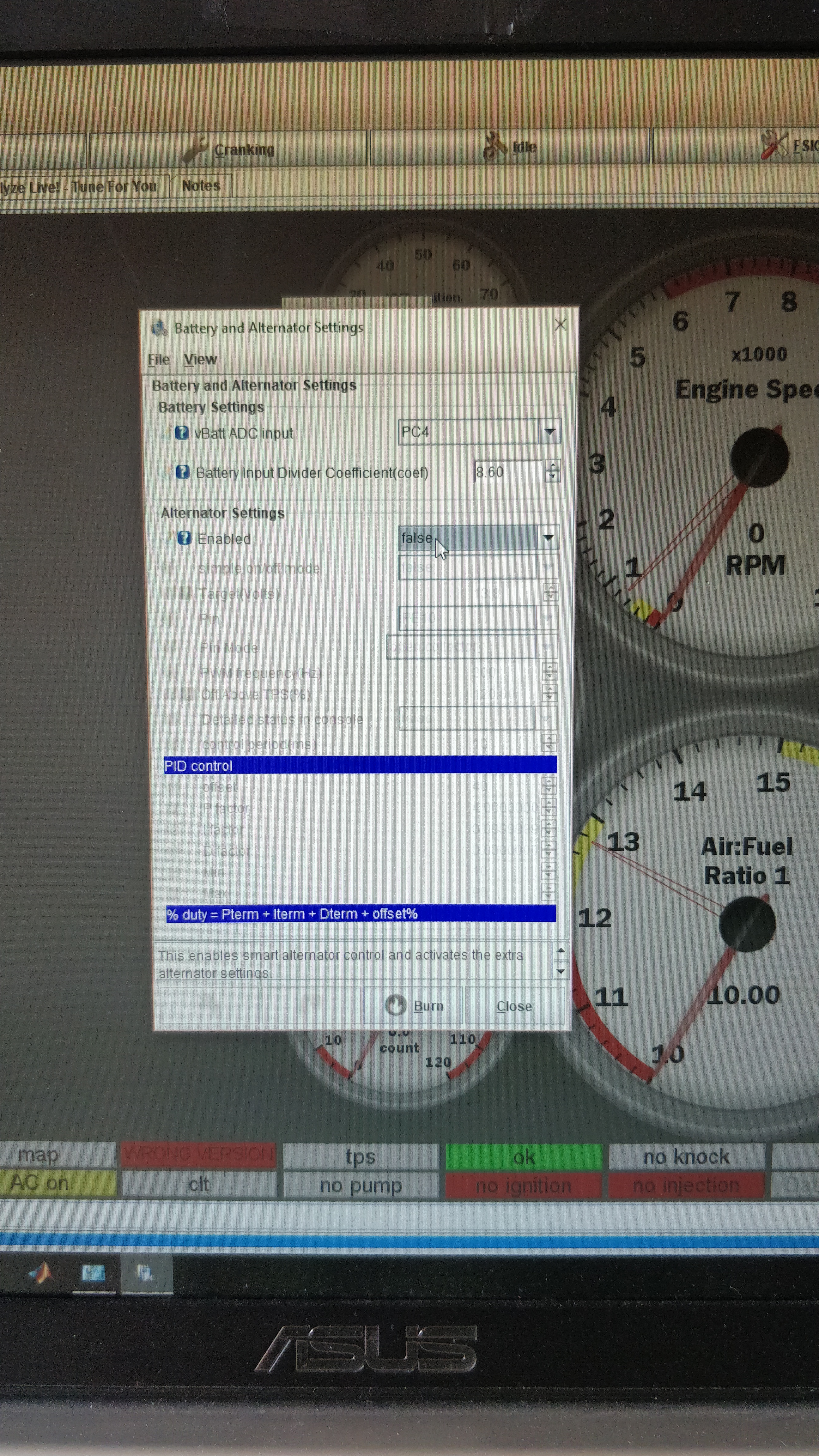This screenshot has height=1456, width=819.
Task: Open the View menu in the dialog
Action: [x=200, y=359]
